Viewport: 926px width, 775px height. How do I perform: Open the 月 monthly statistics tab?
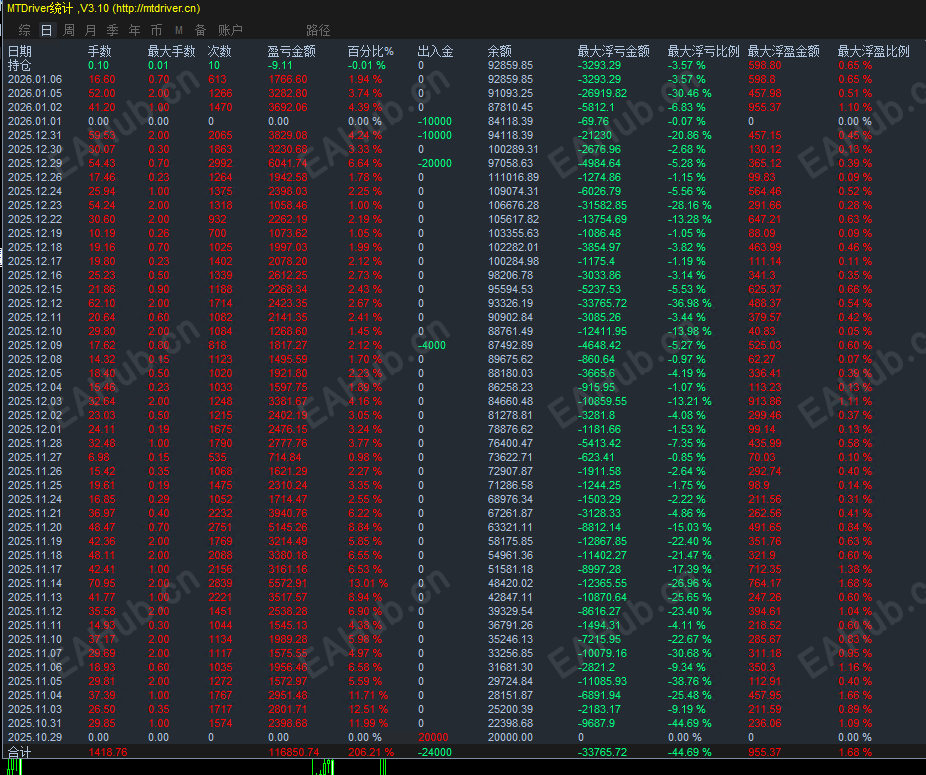(x=90, y=30)
